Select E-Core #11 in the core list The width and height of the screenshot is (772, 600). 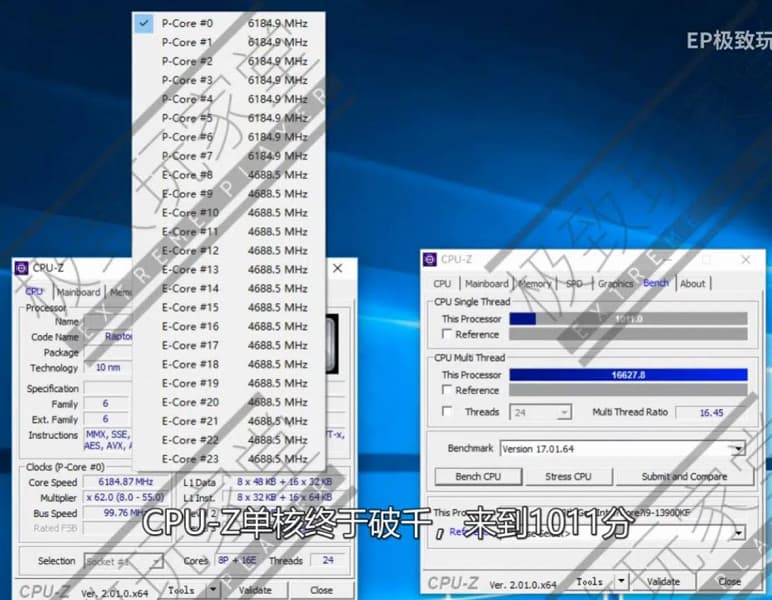click(228, 231)
